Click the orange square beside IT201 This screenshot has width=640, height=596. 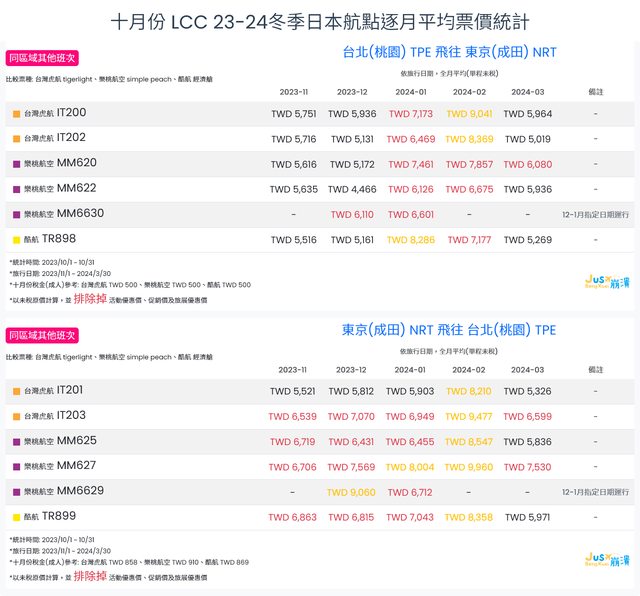(16, 391)
